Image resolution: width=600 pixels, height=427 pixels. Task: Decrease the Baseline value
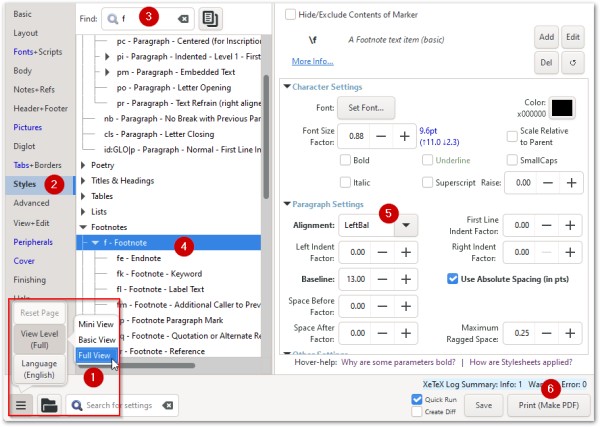[x=382, y=279]
